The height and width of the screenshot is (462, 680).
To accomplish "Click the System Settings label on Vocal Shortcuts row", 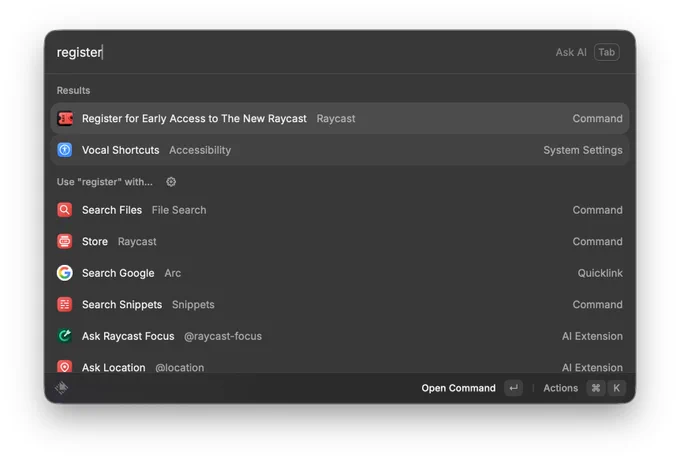I will click(x=583, y=150).
